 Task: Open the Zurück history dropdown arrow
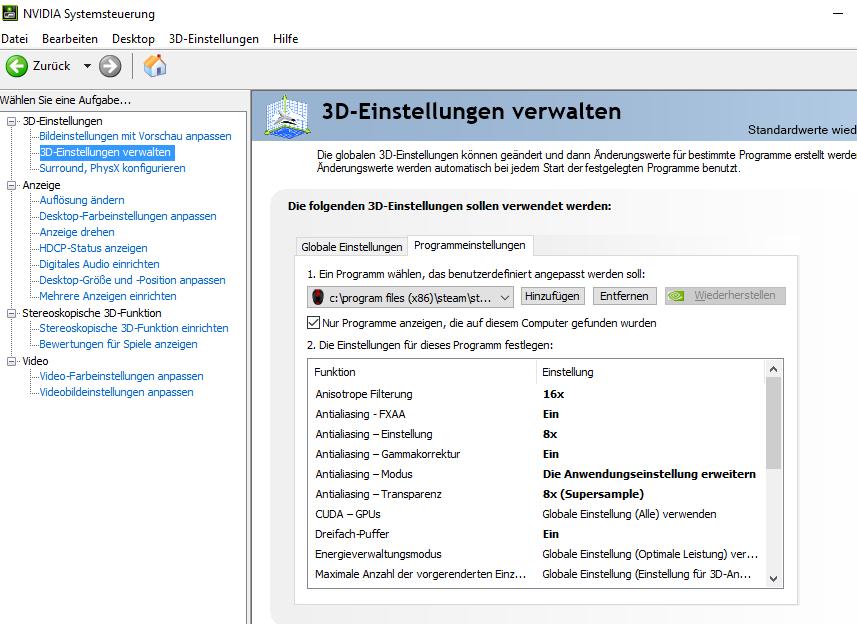click(87, 66)
